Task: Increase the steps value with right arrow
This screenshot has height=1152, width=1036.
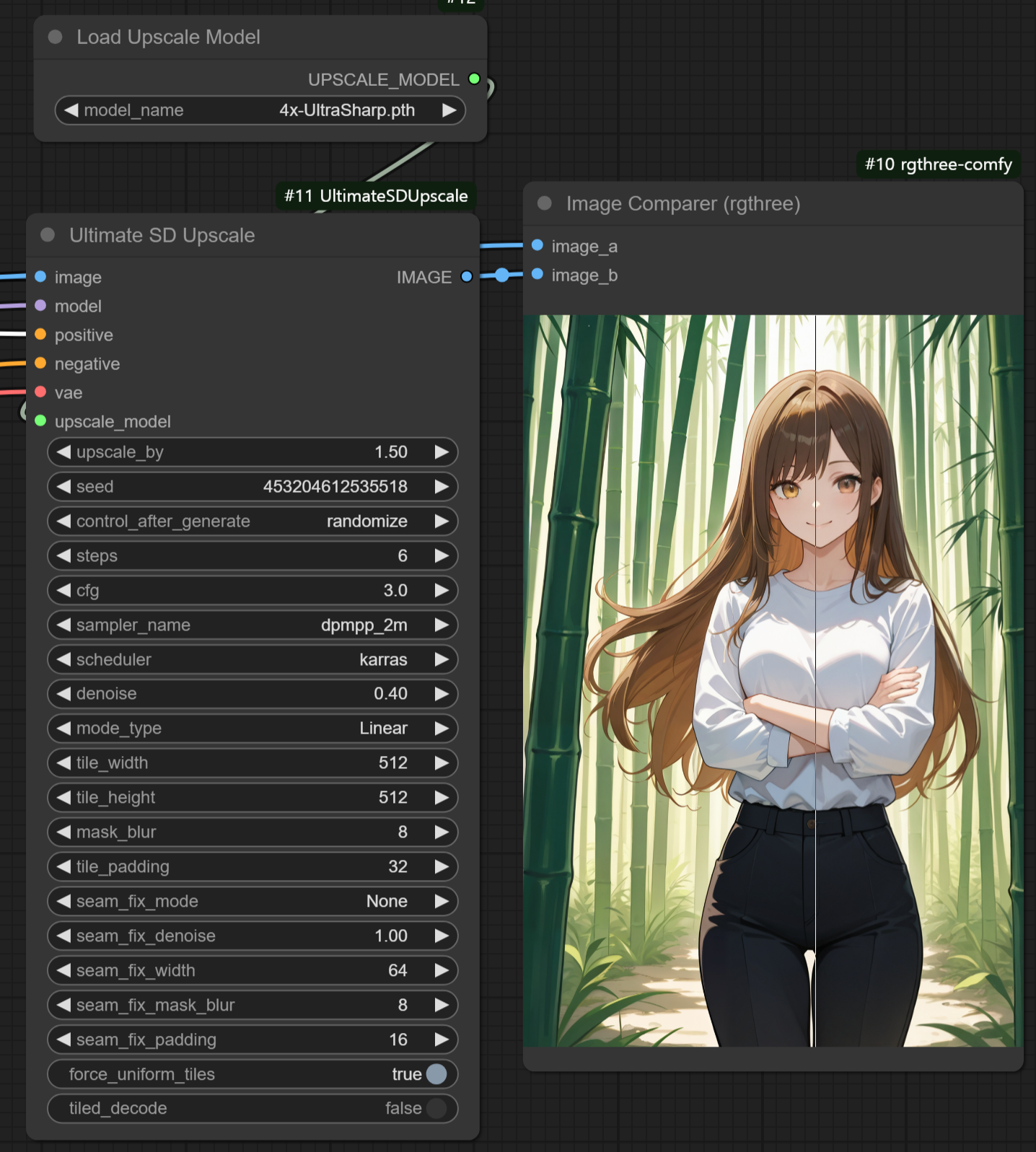Action: point(442,556)
